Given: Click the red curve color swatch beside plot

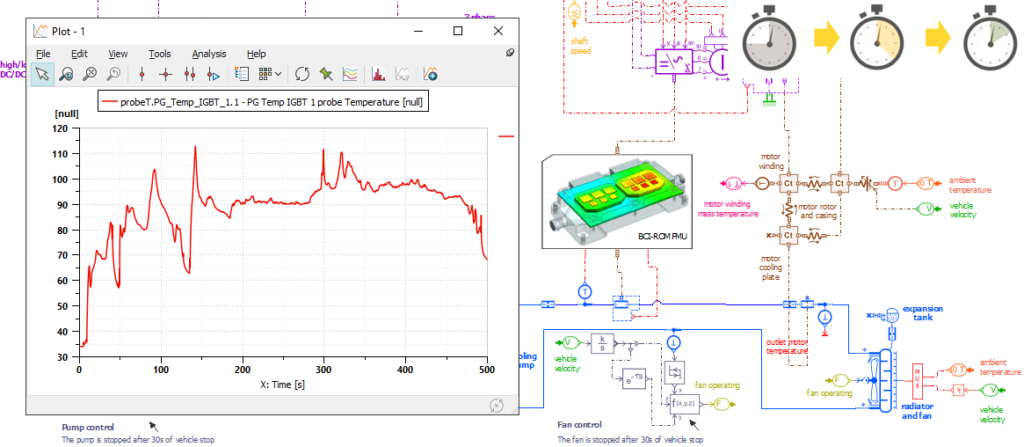Looking at the screenshot, I should click(506, 137).
